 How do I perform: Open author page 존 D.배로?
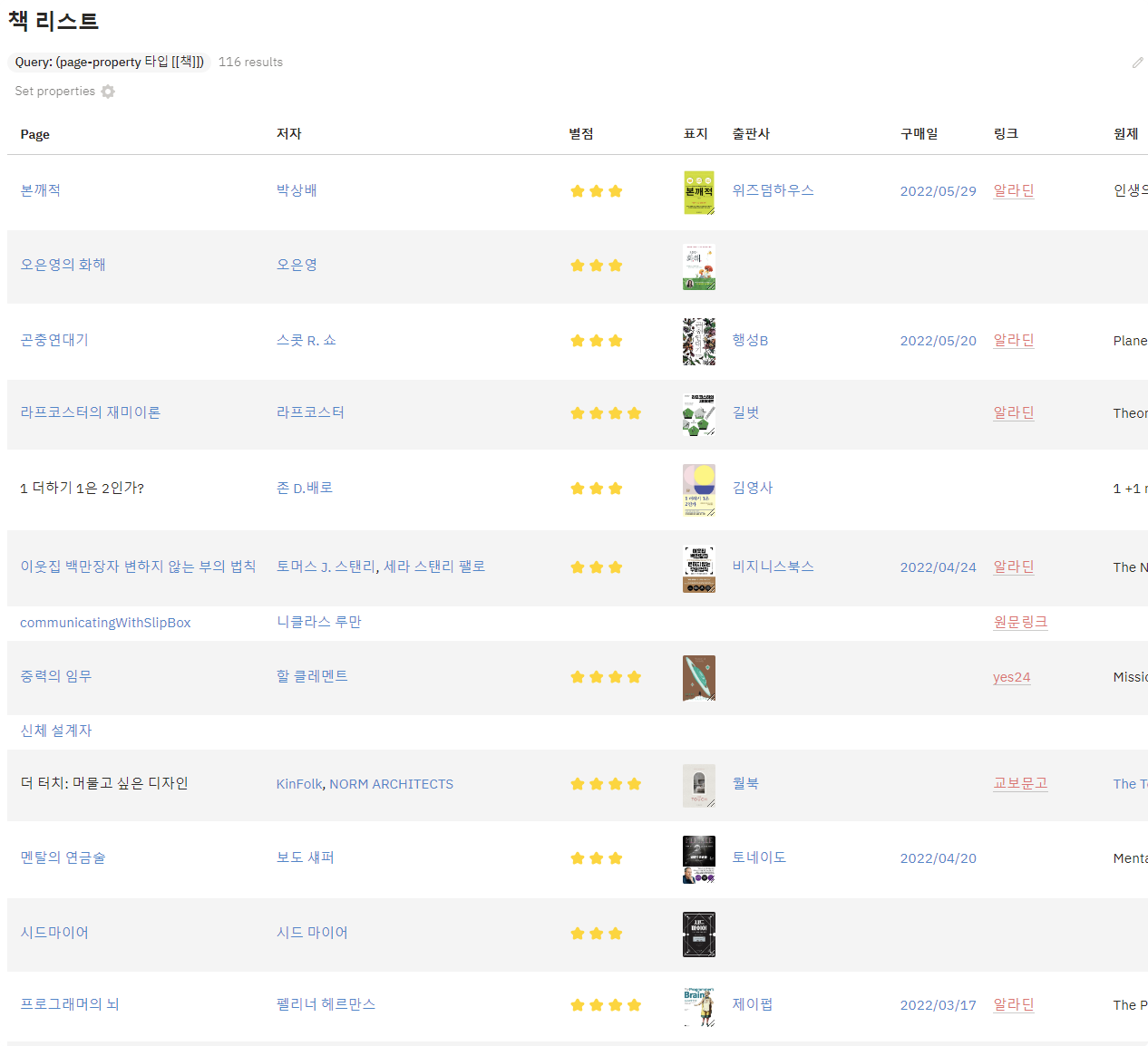click(x=305, y=488)
